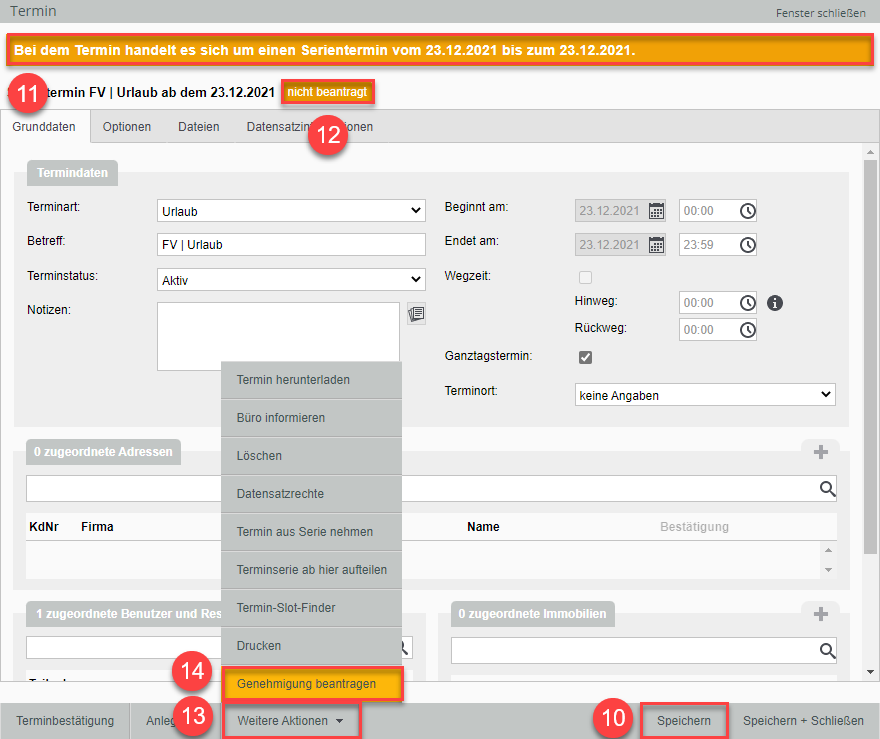
Task: Enable the Wegzeit checkbox
Action: coord(586,277)
